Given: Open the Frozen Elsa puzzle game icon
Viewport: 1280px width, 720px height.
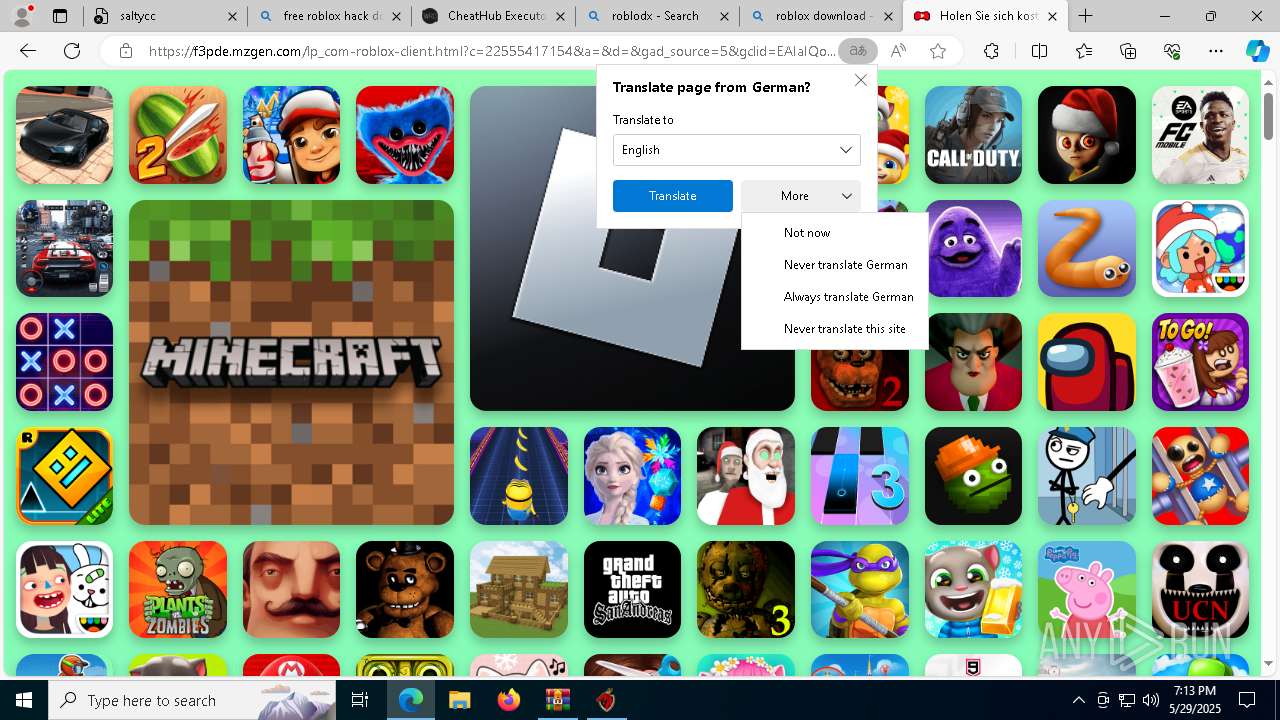Looking at the screenshot, I should pyautogui.click(x=632, y=476).
